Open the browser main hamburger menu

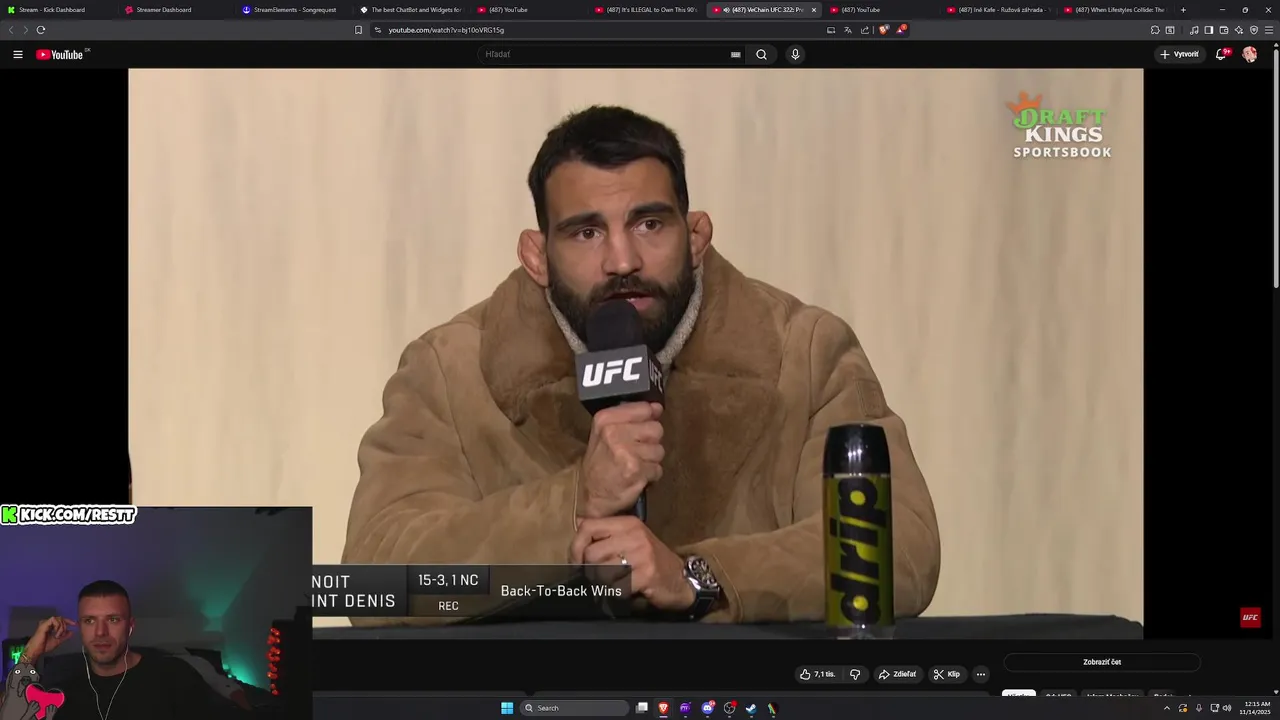(x=1269, y=30)
